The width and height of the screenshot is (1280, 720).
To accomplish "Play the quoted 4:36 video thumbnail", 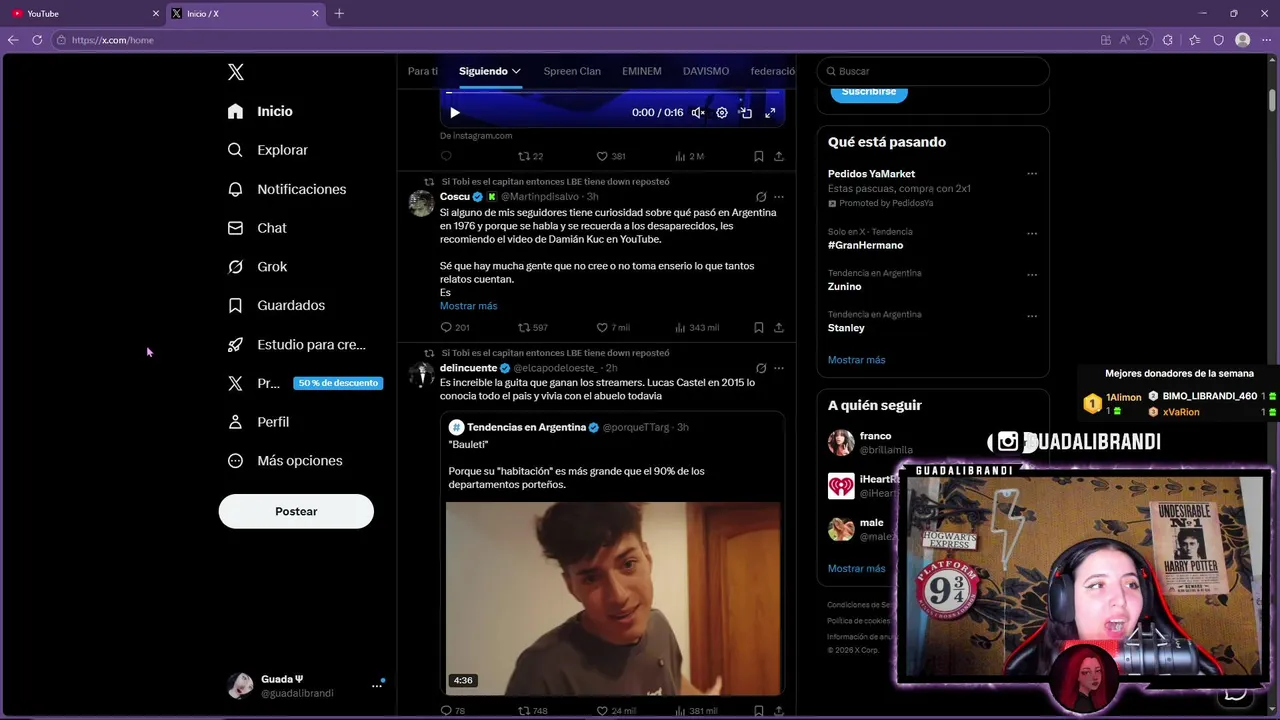I will tap(613, 598).
